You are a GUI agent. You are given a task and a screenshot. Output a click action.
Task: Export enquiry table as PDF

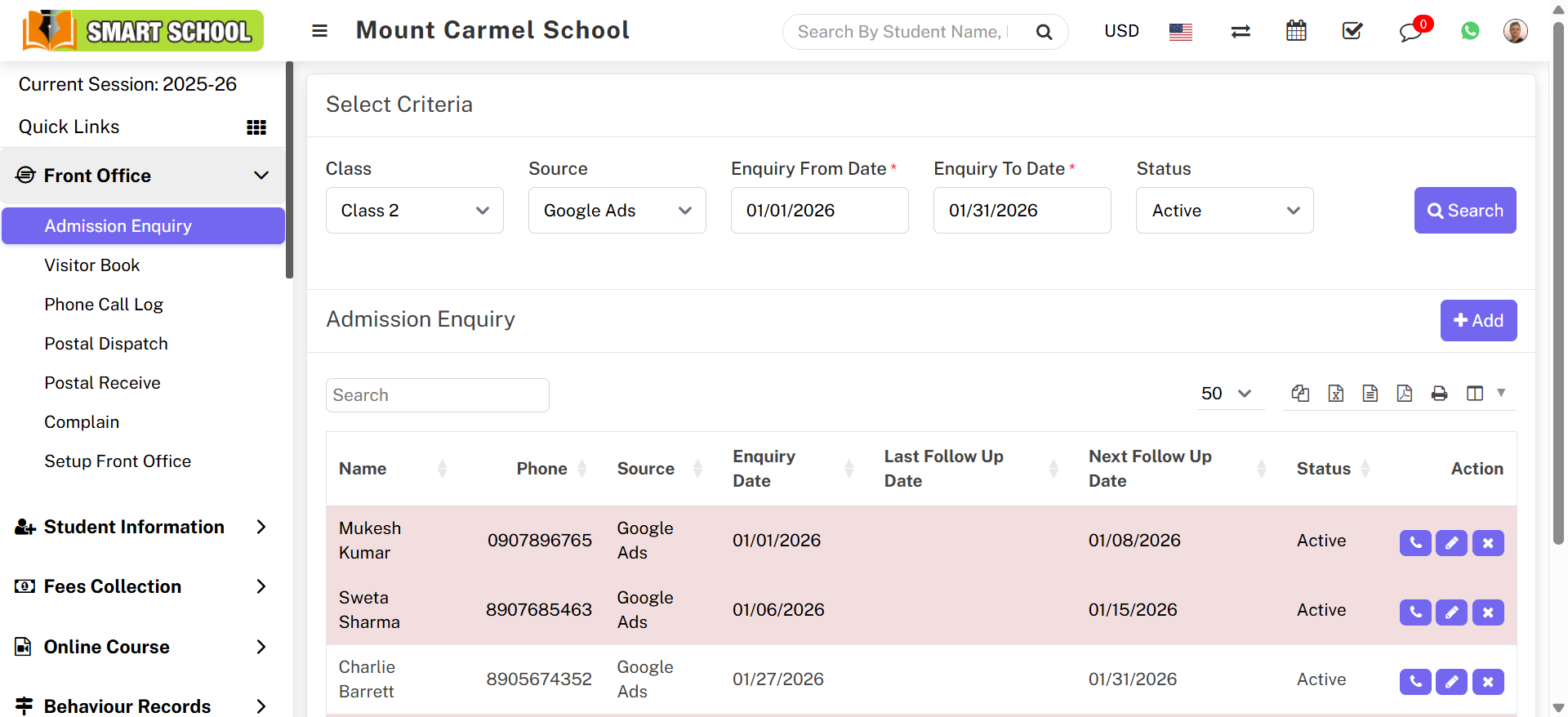tap(1405, 394)
